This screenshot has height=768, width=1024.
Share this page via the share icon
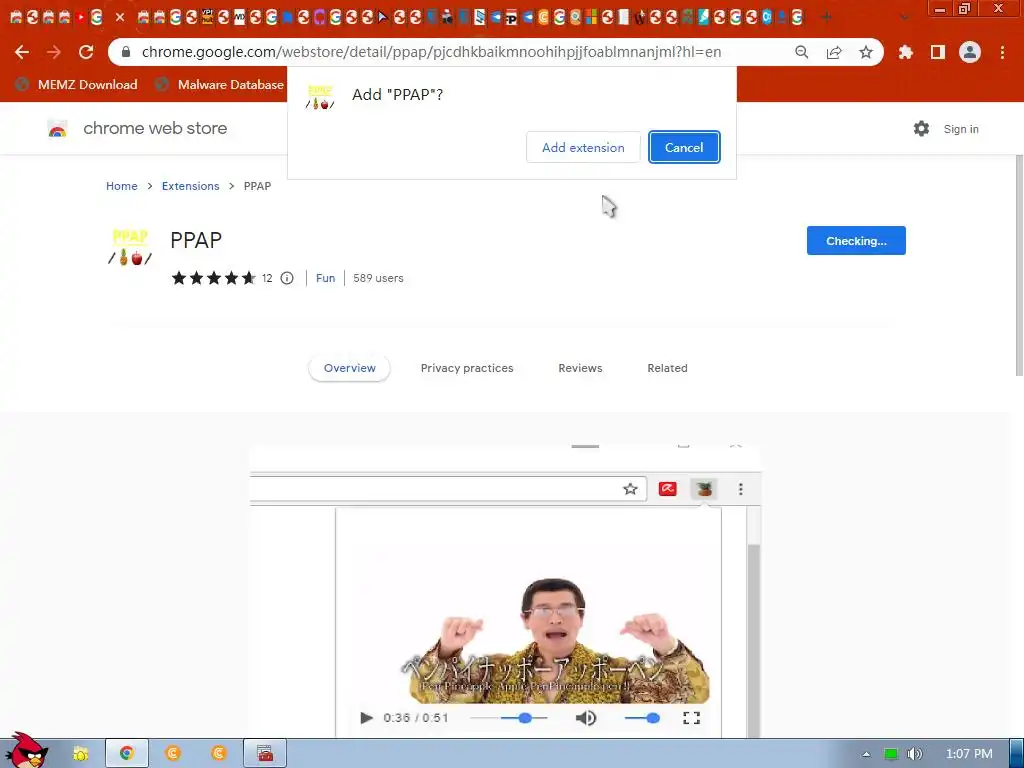[x=833, y=52]
